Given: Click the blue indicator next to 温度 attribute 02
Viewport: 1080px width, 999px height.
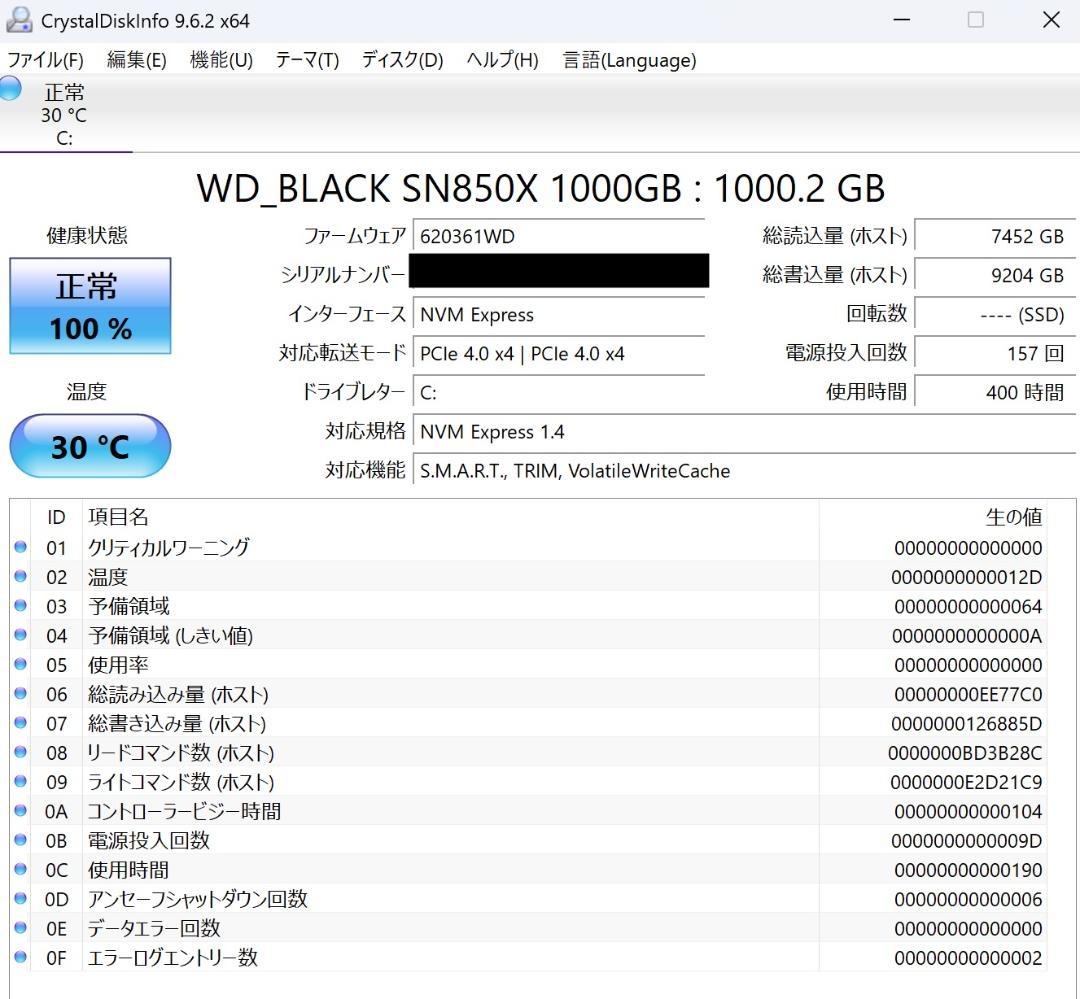Looking at the screenshot, I should pos(20,576).
